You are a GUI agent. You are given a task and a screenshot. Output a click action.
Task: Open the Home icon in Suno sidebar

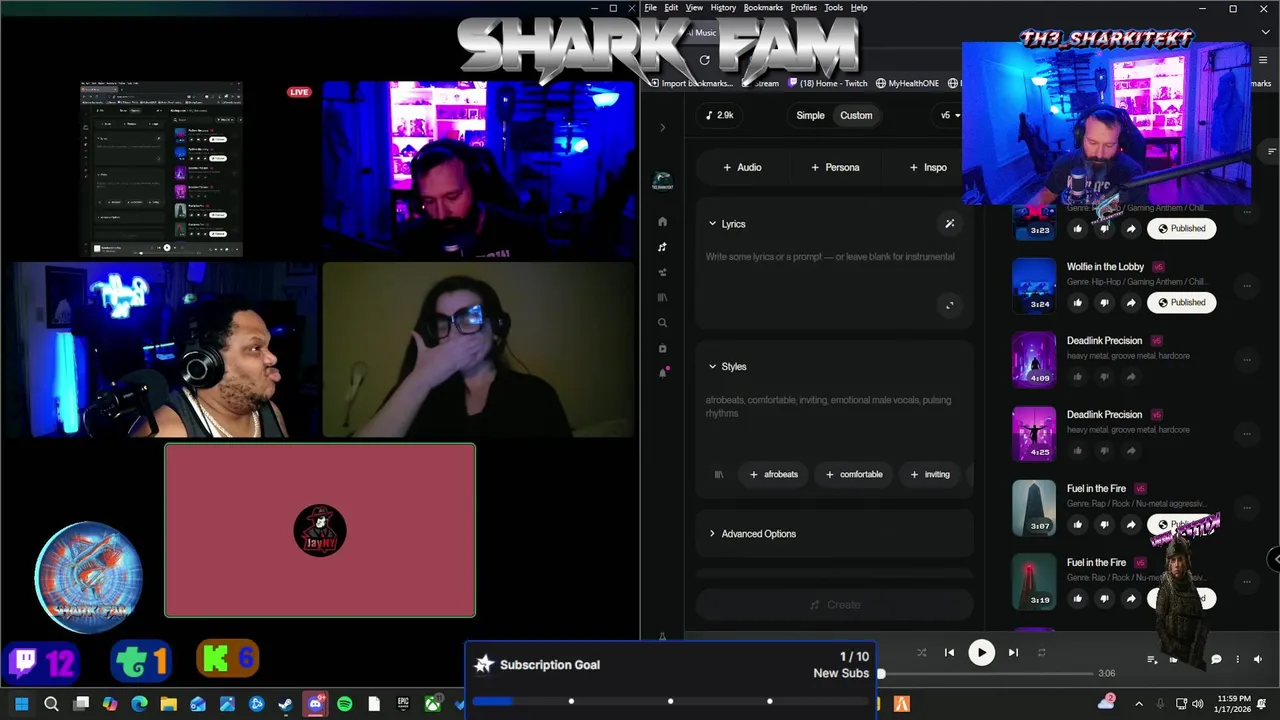click(662, 222)
